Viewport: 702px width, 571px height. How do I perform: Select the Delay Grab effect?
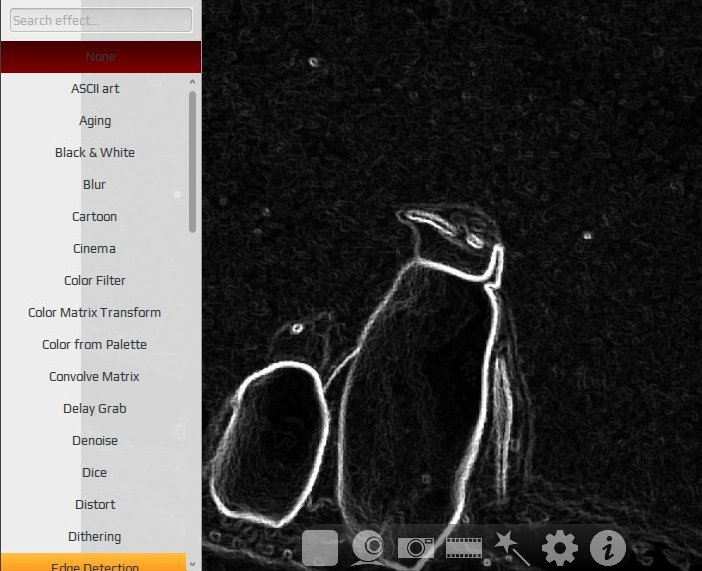pos(95,409)
